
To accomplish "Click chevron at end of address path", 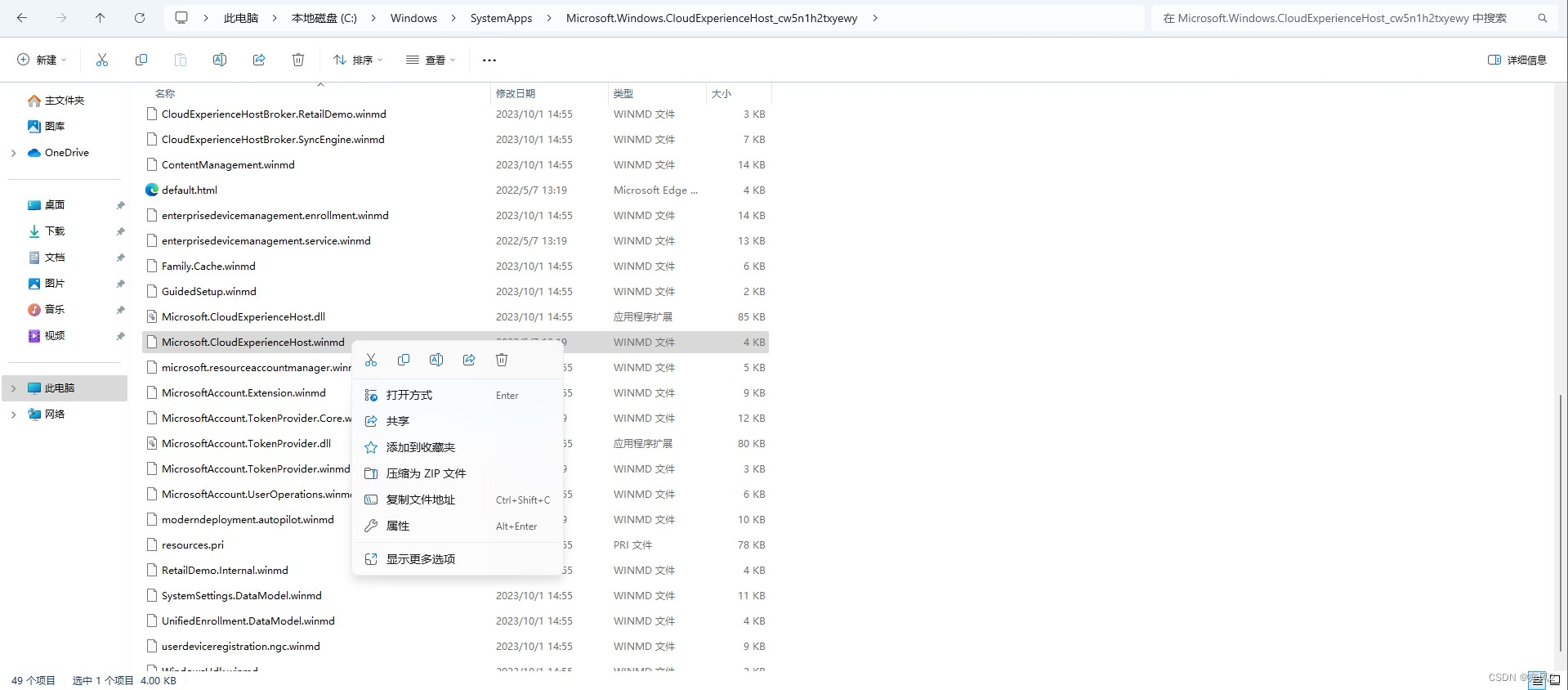I will (875, 18).
